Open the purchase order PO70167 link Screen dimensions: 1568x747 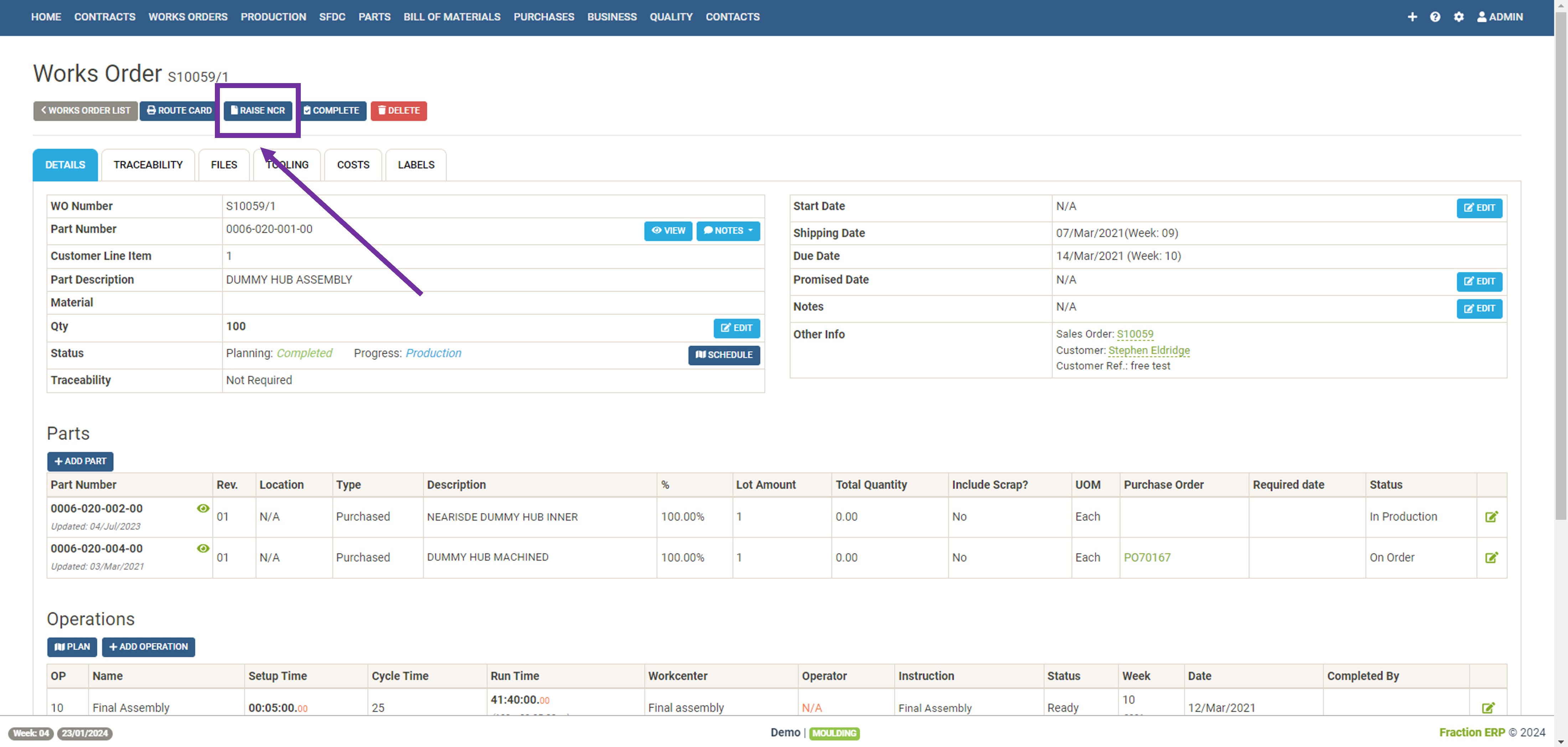coord(1147,557)
